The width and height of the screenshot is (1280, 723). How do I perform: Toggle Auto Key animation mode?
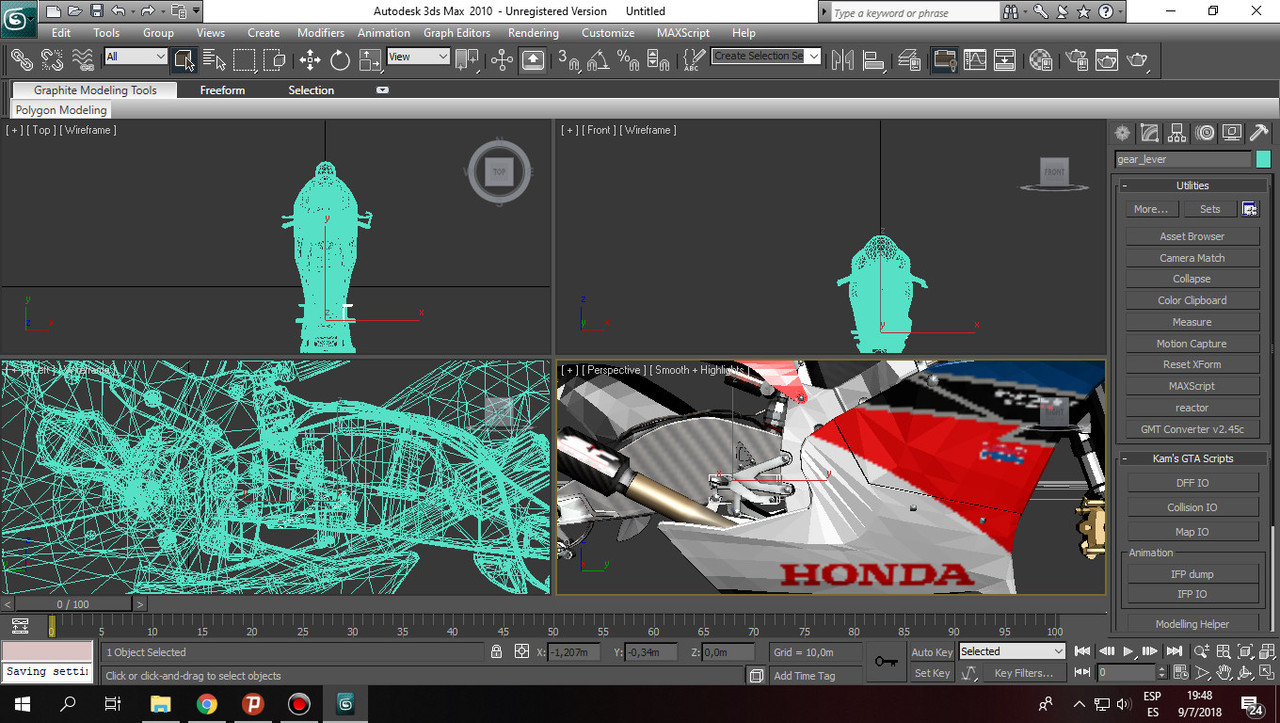[x=932, y=652]
